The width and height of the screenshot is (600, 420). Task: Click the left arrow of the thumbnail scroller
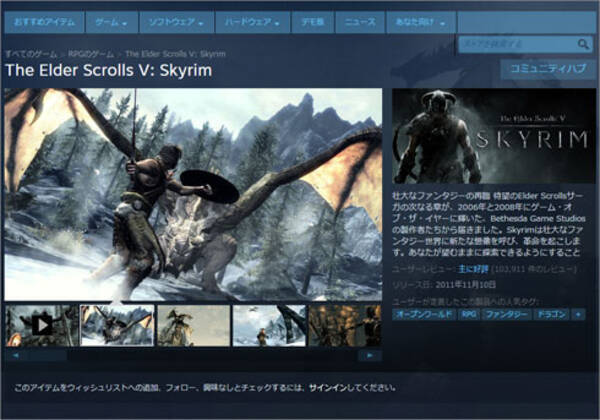pyautogui.click(x=16, y=355)
